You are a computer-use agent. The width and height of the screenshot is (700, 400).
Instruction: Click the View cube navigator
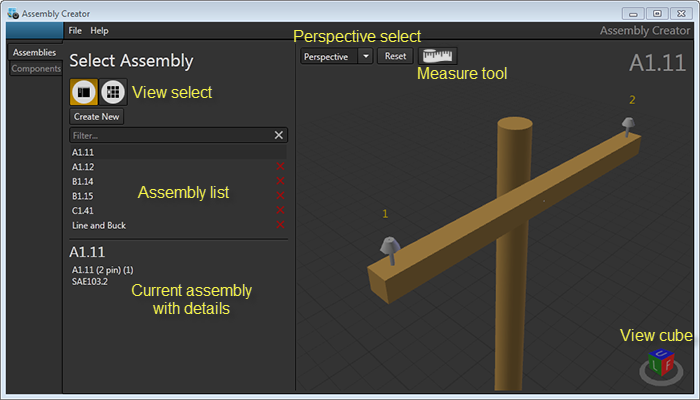coord(660,366)
